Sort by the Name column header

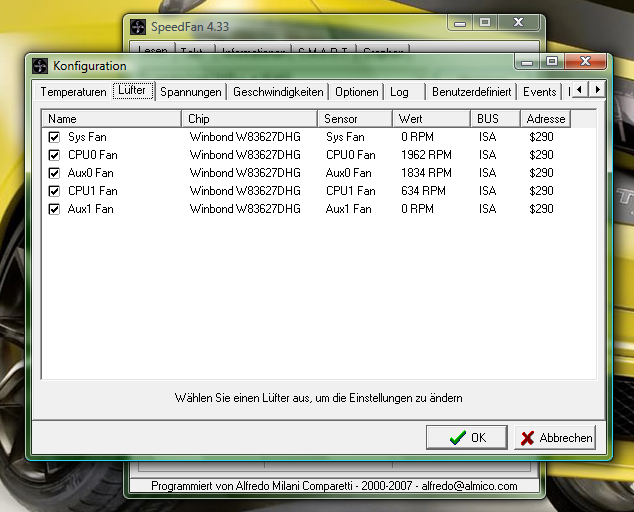point(112,119)
